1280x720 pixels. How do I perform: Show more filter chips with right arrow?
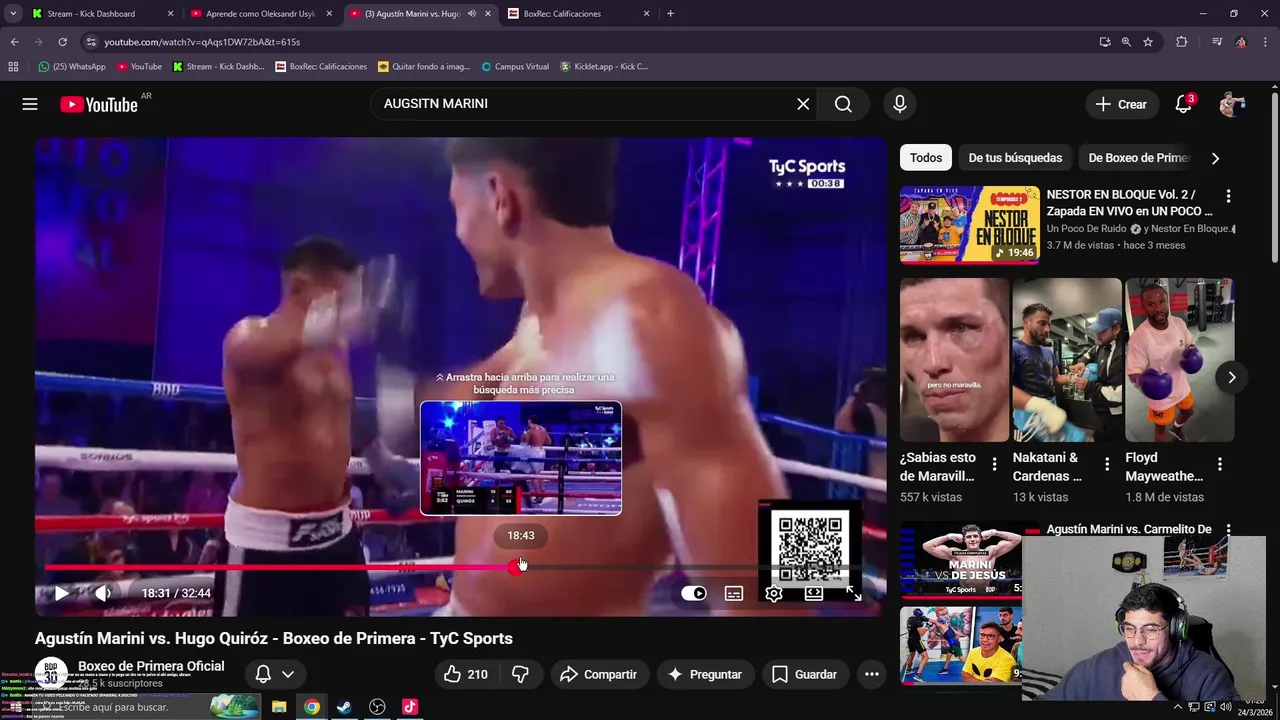[1215, 158]
